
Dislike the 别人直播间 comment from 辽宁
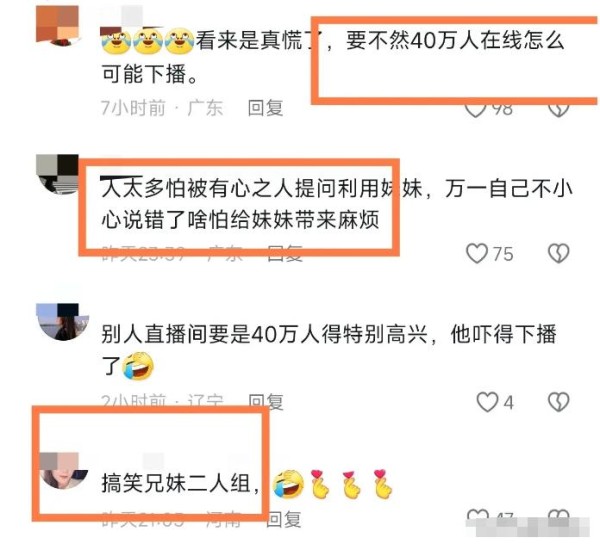[x=559, y=402]
